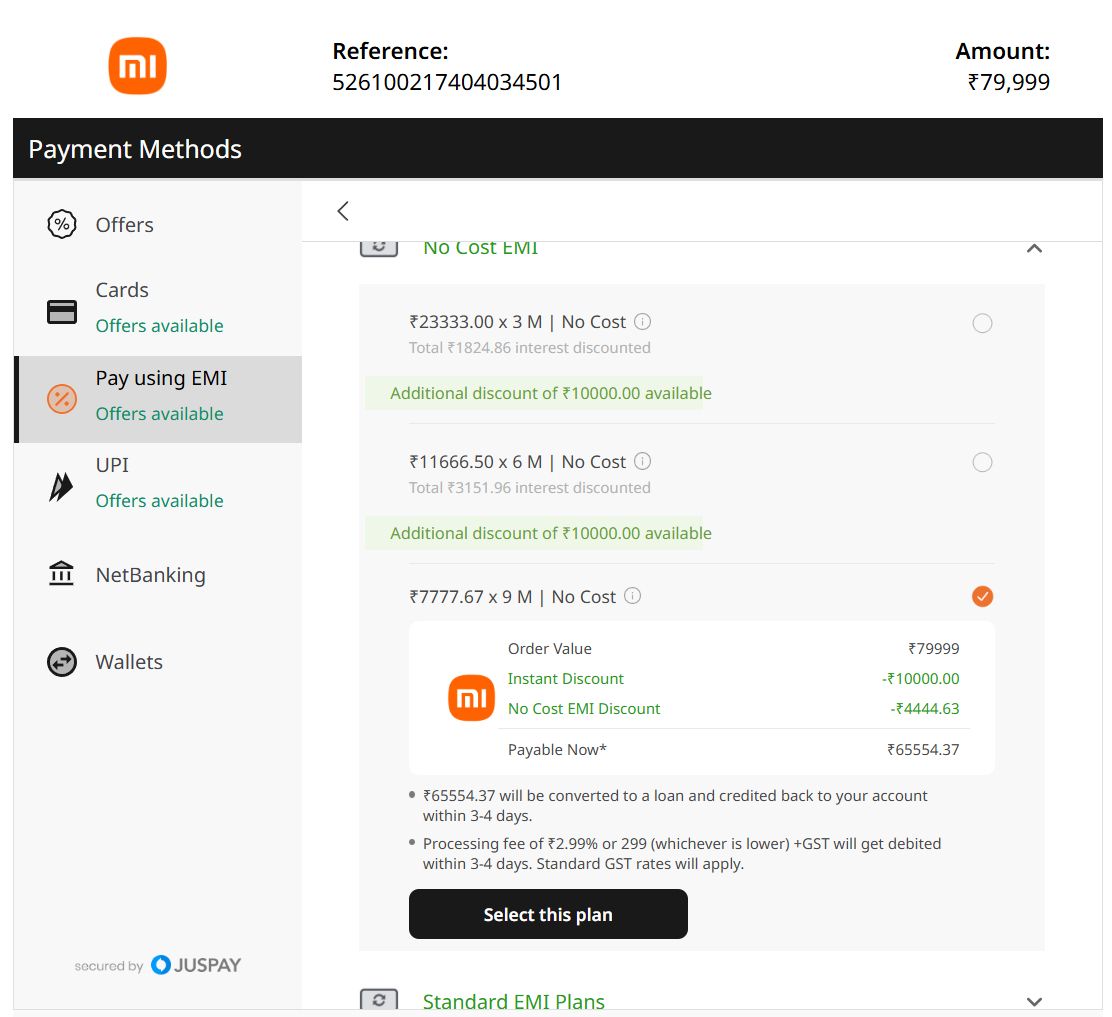Select the 3 month No Cost EMI radio
This screenshot has width=1112, height=1017.
[982, 323]
